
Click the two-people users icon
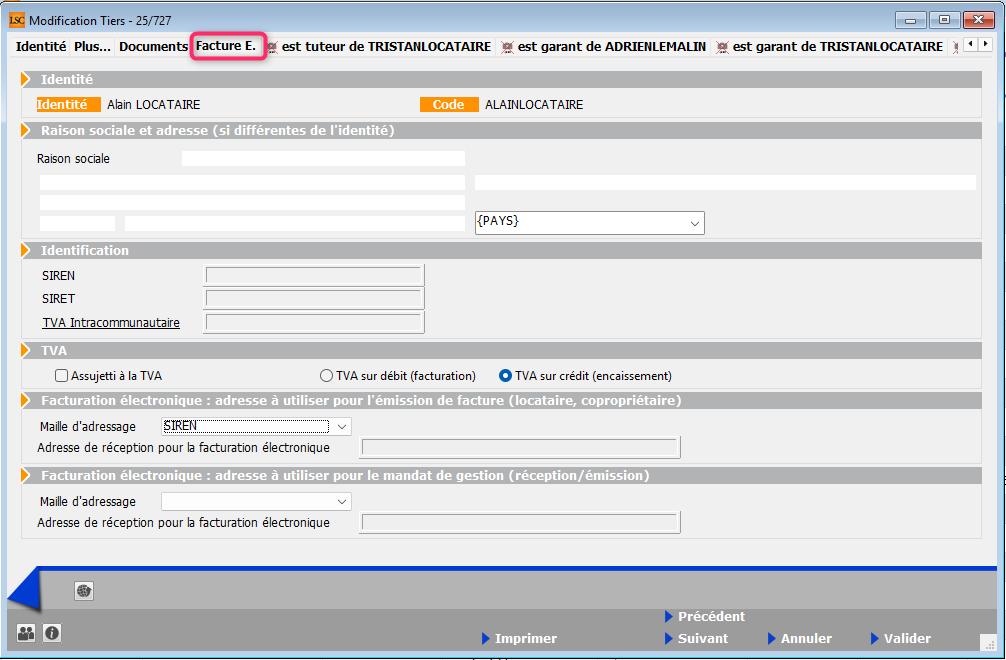pyautogui.click(x=26, y=633)
